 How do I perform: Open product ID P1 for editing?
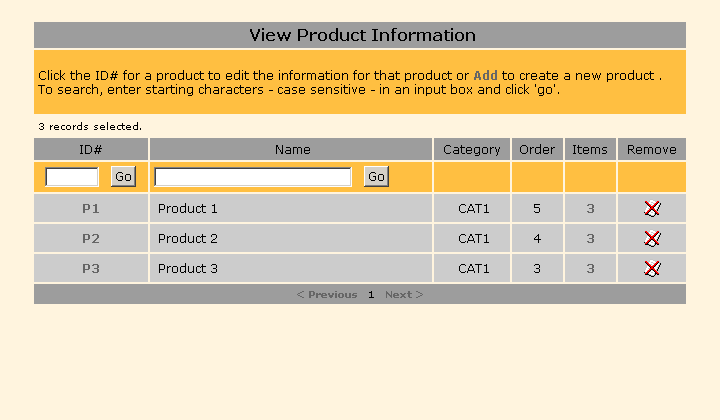[x=91, y=209]
